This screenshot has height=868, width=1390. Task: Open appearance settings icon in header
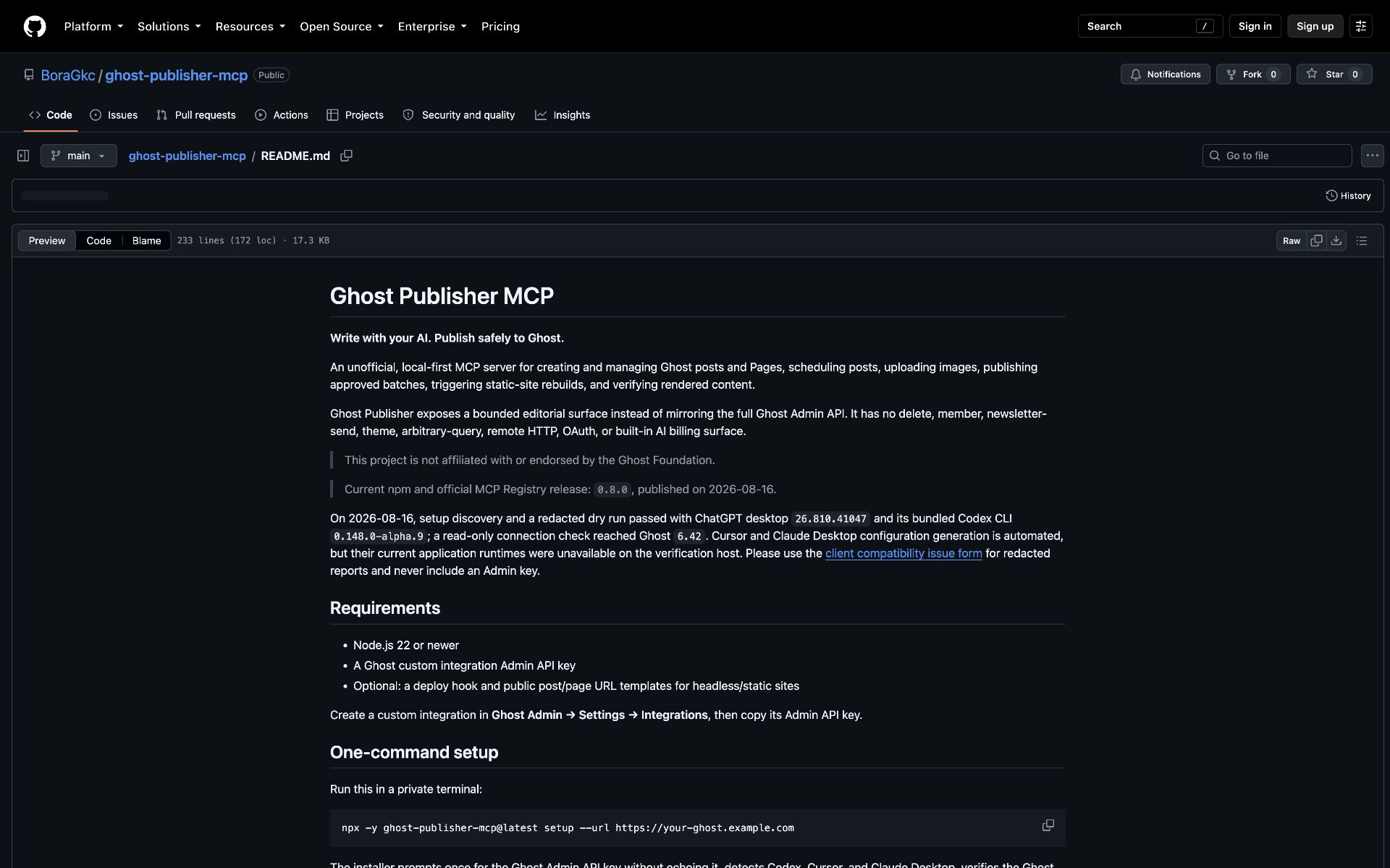(x=1360, y=26)
